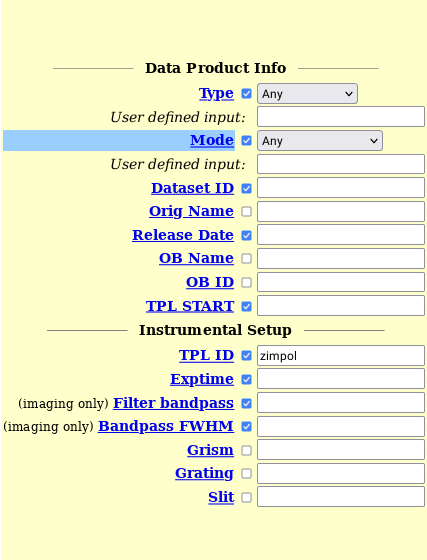Screen dimensions: 427x560
Task: Click the Bandpass FWHM text field
Action: coord(341,426)
